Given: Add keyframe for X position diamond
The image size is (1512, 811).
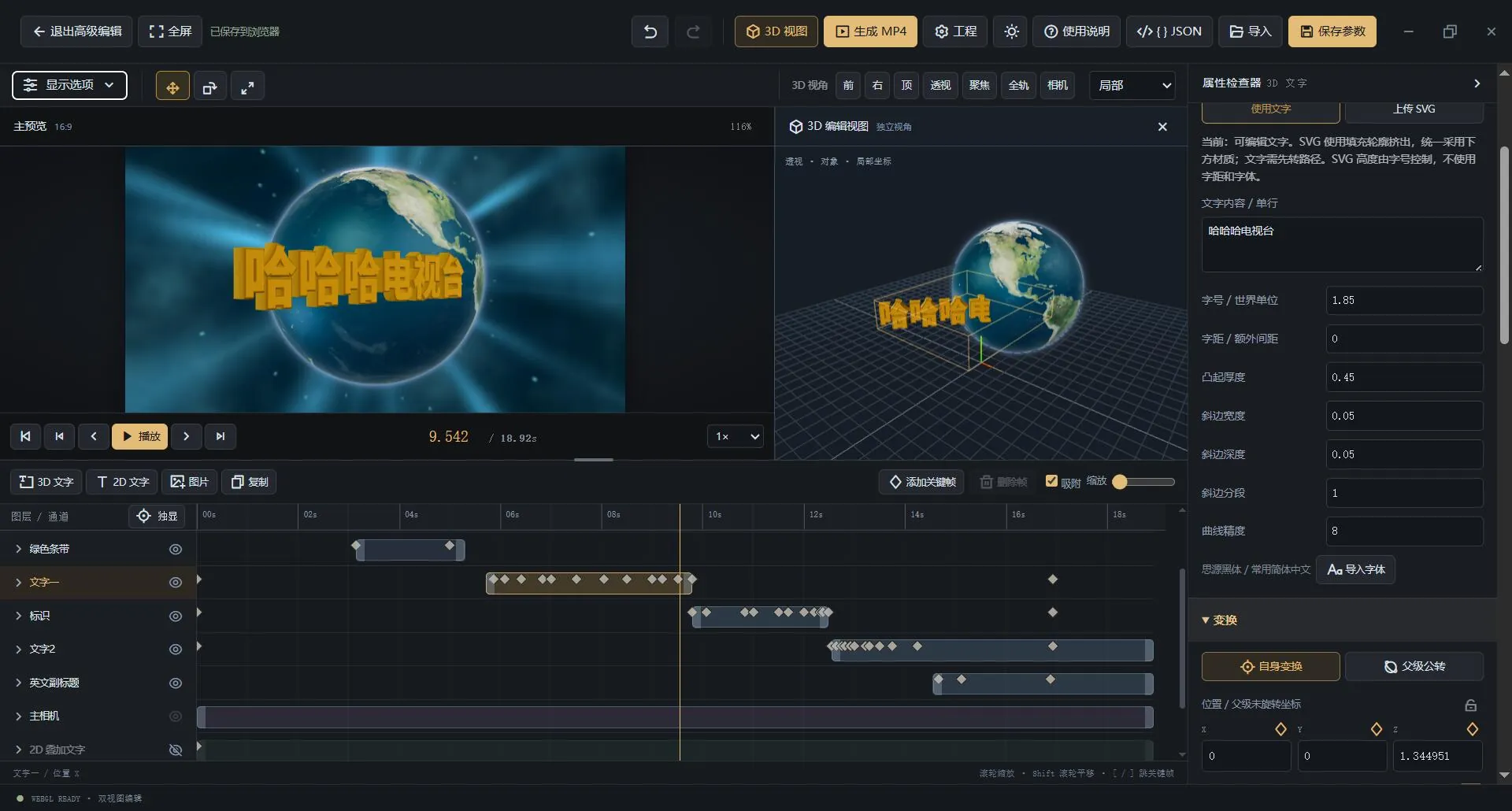Looking at the screenshot, I should click(1280, 729).
